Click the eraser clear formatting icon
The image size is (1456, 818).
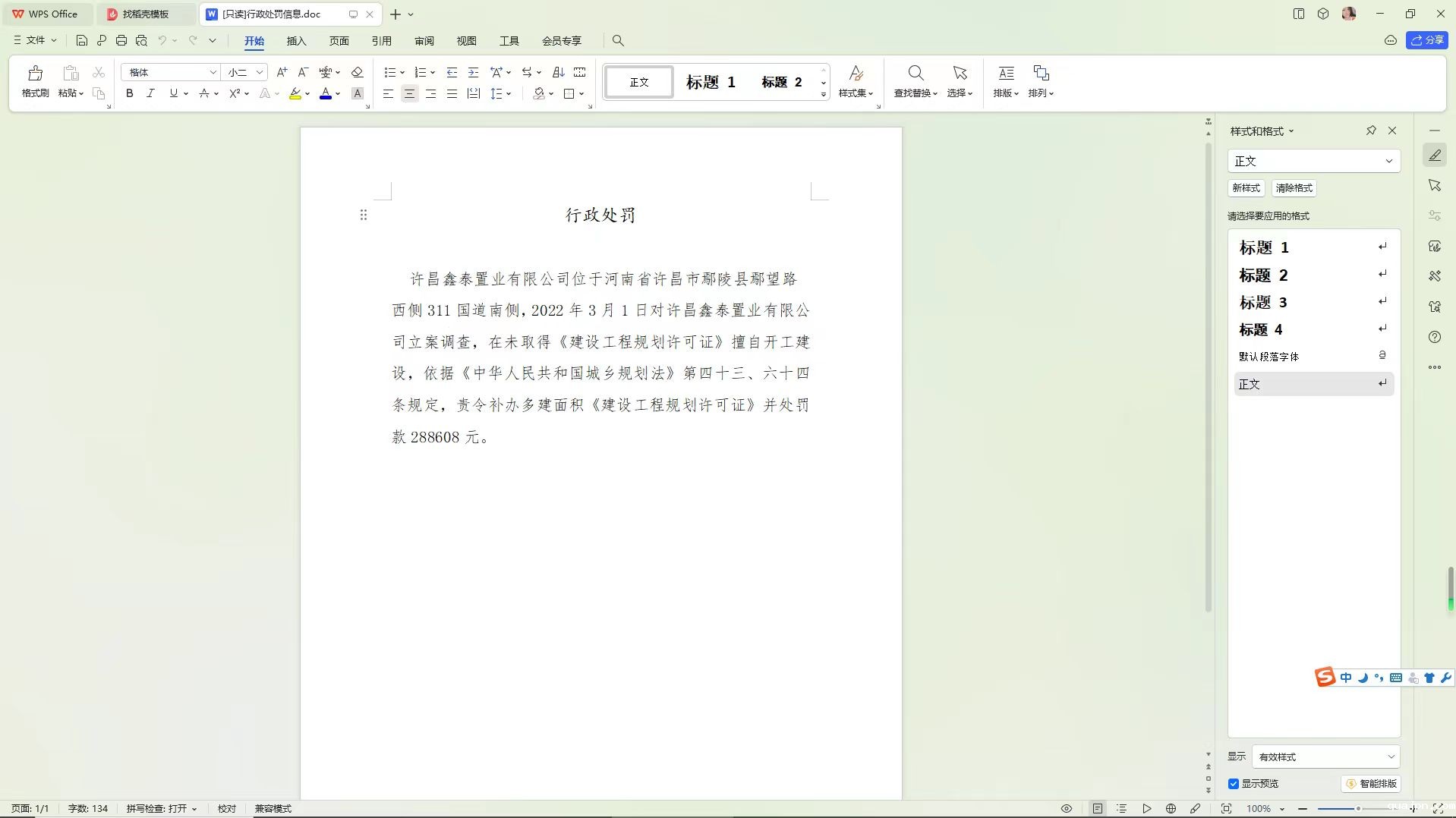click(x=357, y=72)
